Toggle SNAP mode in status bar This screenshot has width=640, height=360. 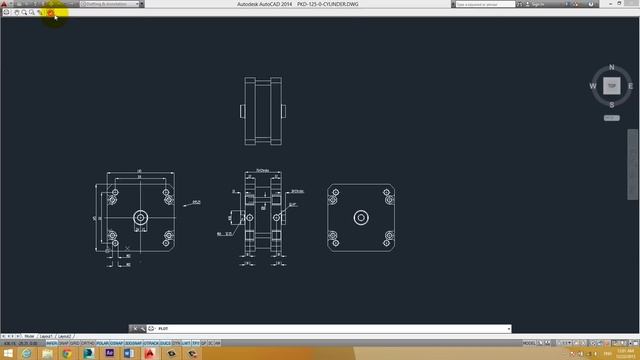[x=64, y=343]
